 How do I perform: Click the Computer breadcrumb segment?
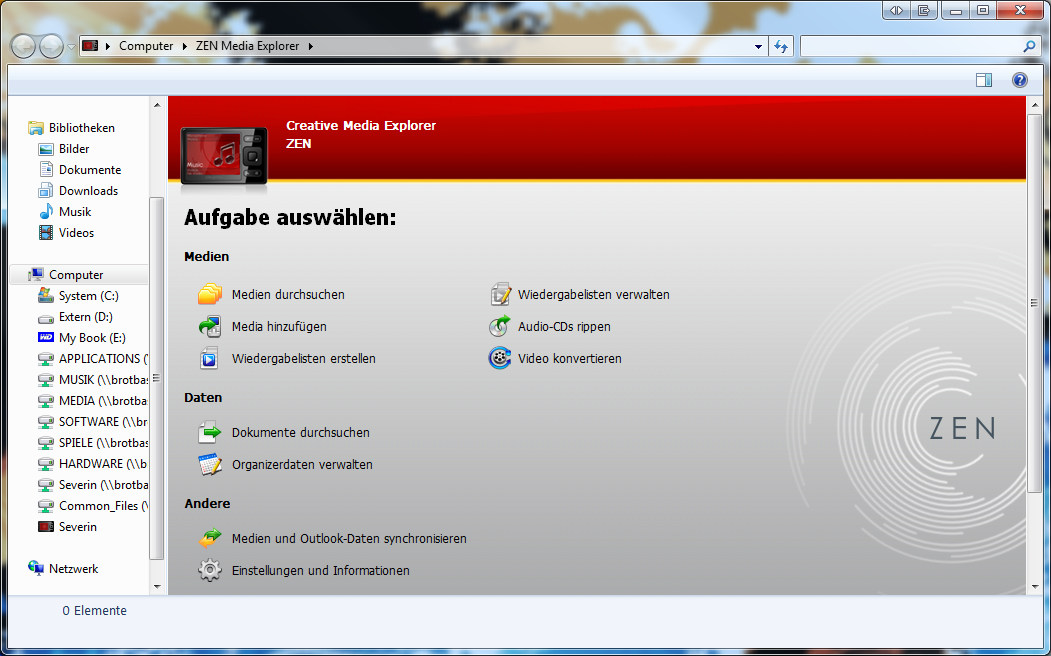pyautogui.click(x=146, y=46)
